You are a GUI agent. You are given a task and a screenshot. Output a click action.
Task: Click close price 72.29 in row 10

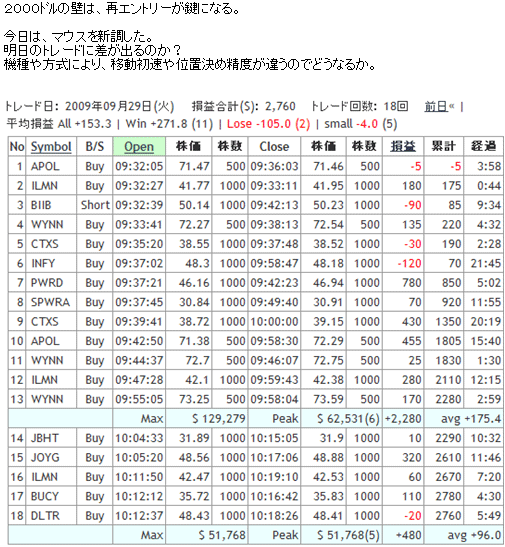click(328, 341)
